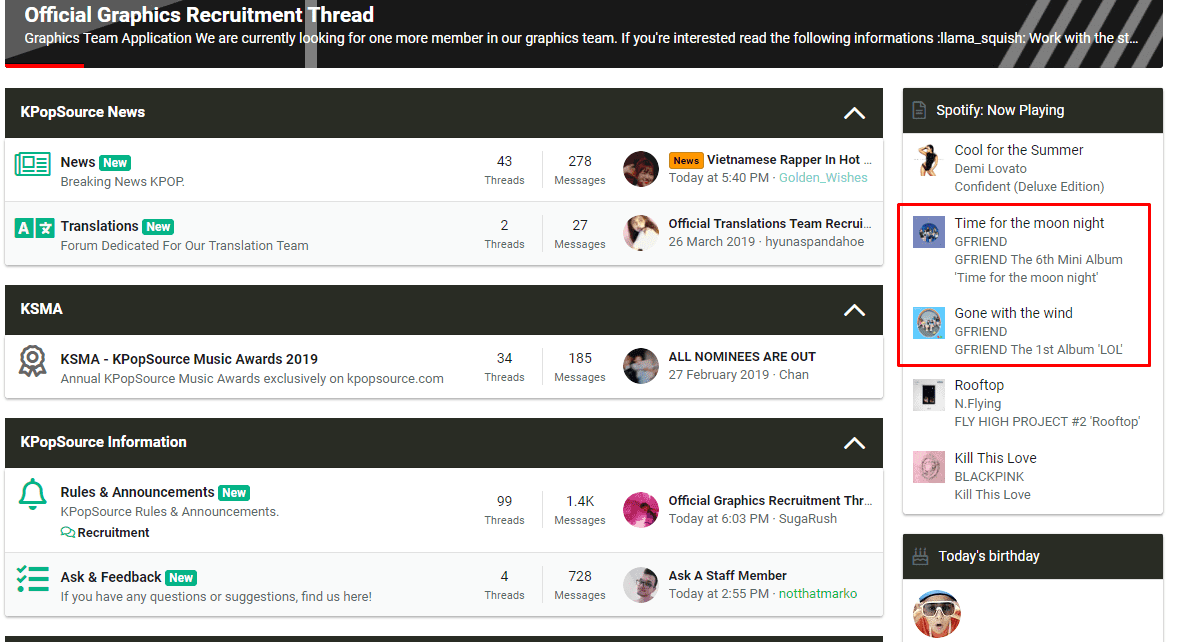
Task: Open the Ask & Feedback forum
Action: coord(111,577)
